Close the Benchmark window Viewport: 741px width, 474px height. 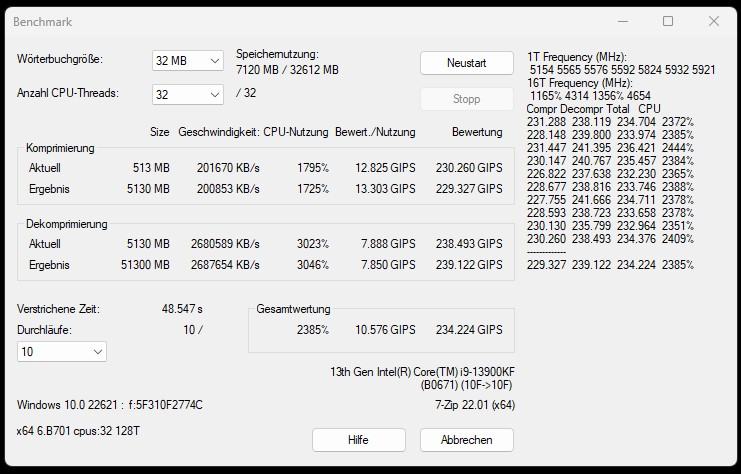[714, 21]
